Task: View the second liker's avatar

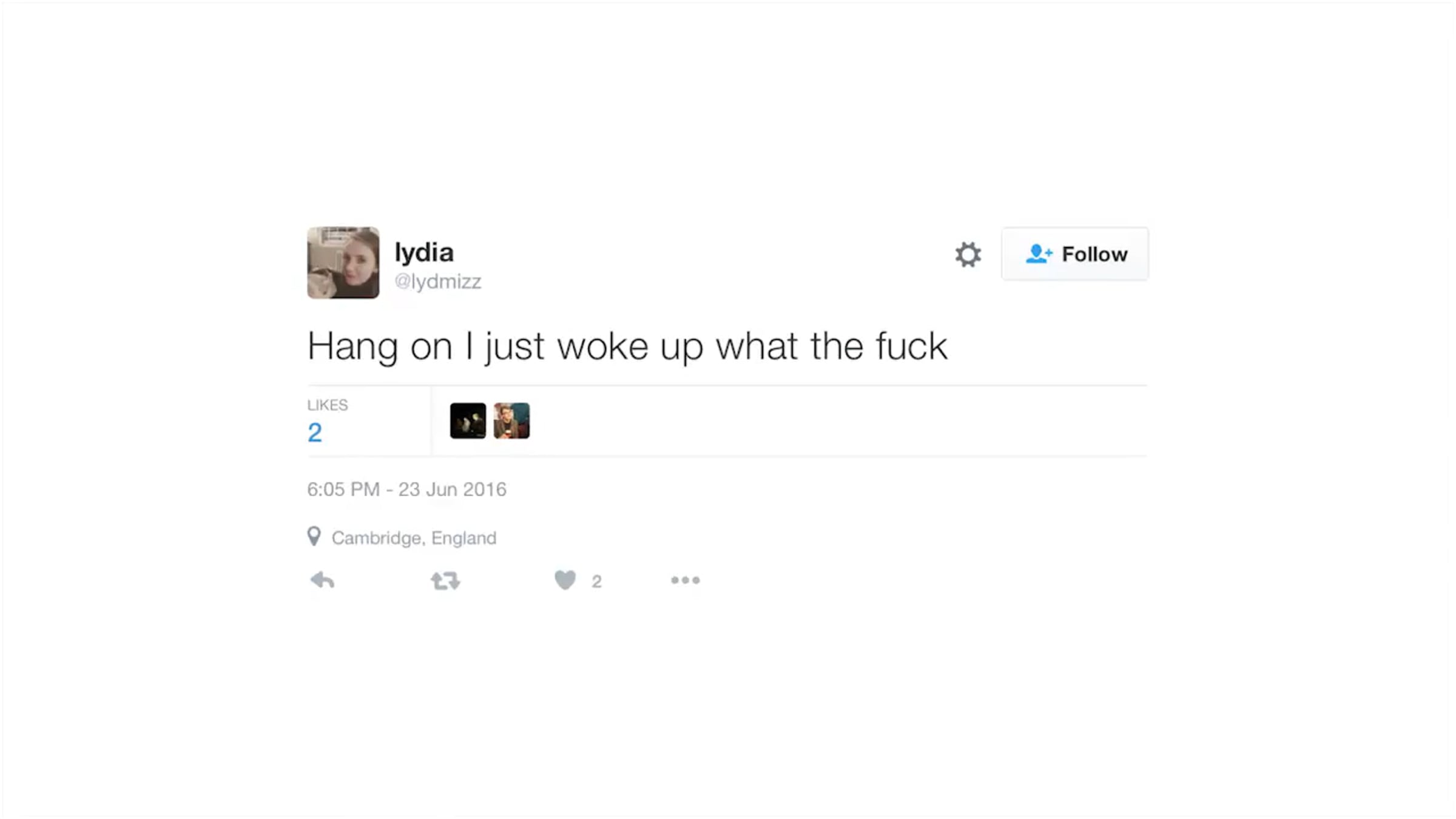Action: pos(511,420)
